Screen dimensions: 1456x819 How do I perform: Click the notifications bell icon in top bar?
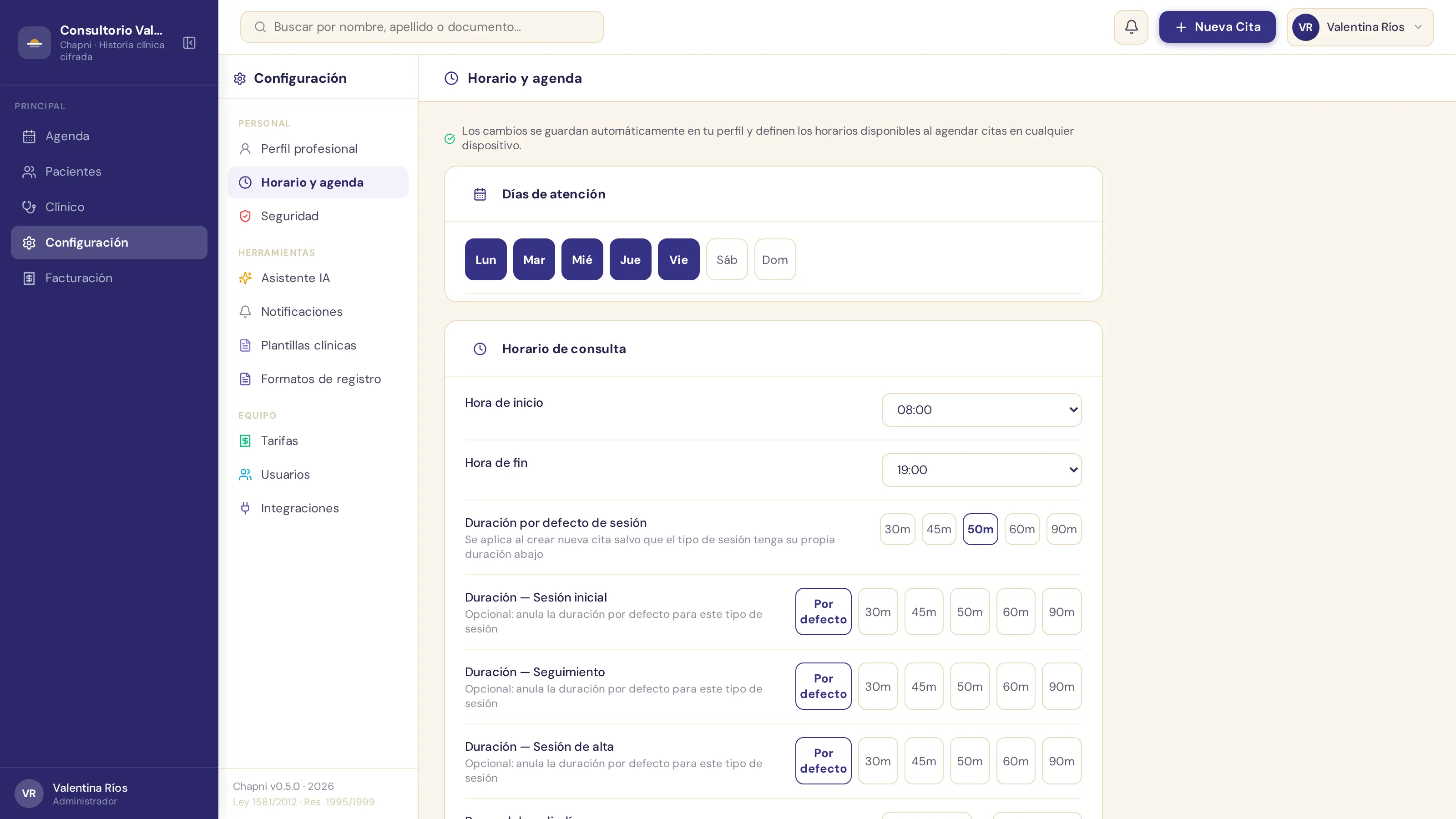(1131, 26)
